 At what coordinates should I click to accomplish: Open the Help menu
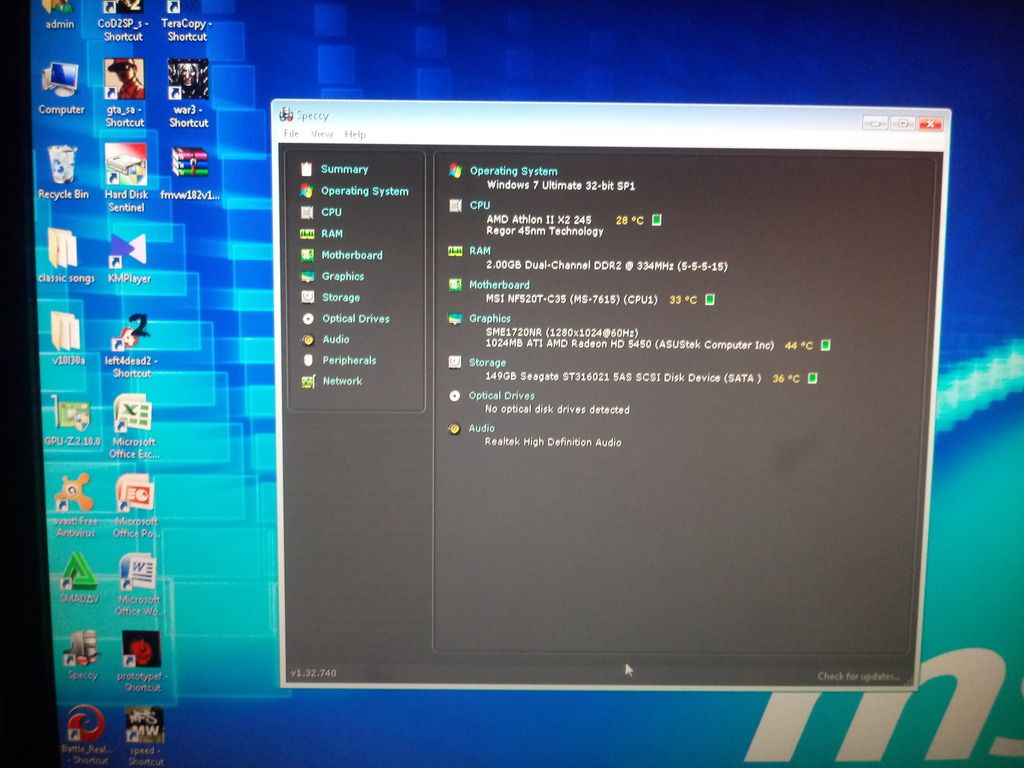point(355,135)
